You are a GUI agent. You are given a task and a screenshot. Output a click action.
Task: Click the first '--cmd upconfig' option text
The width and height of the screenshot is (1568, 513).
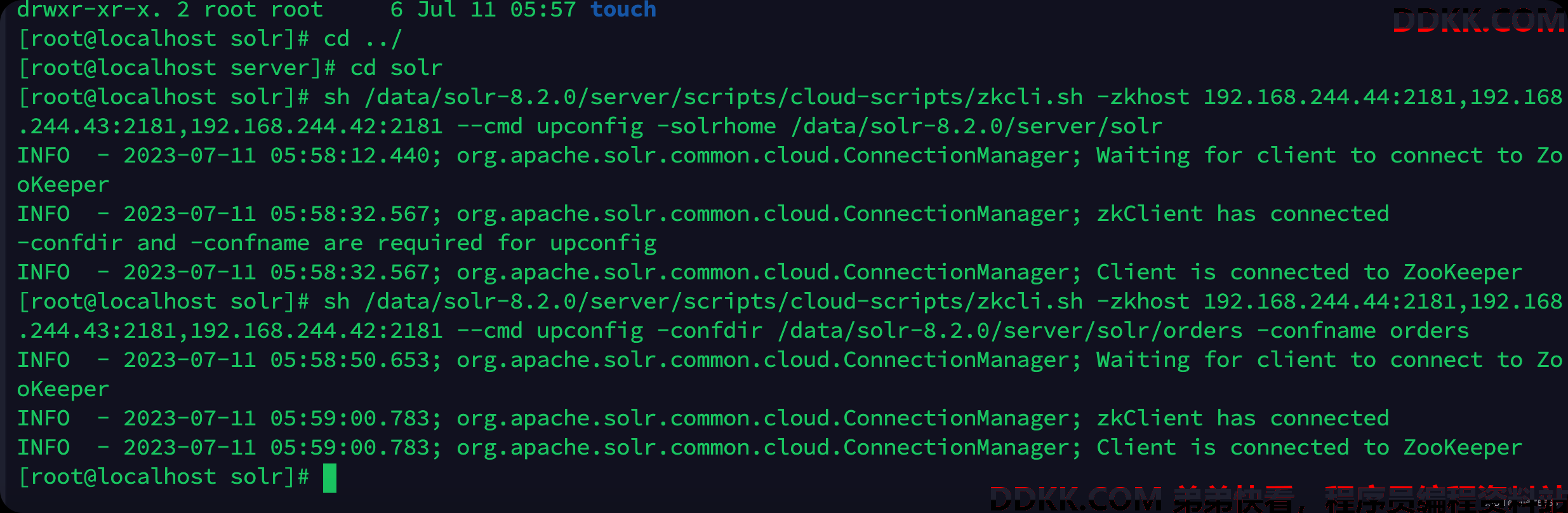point(550,126)
